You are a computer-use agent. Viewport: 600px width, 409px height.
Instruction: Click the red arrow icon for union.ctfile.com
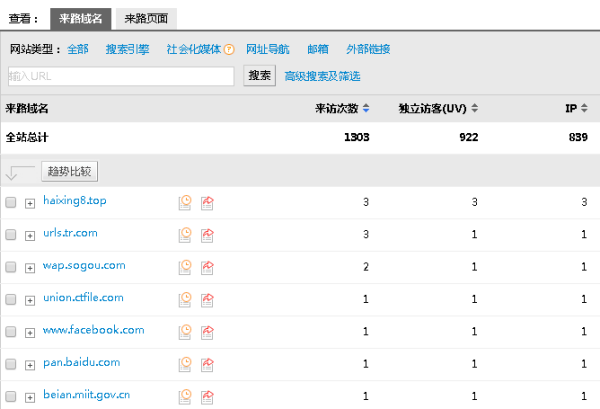[x=207, y=299]
